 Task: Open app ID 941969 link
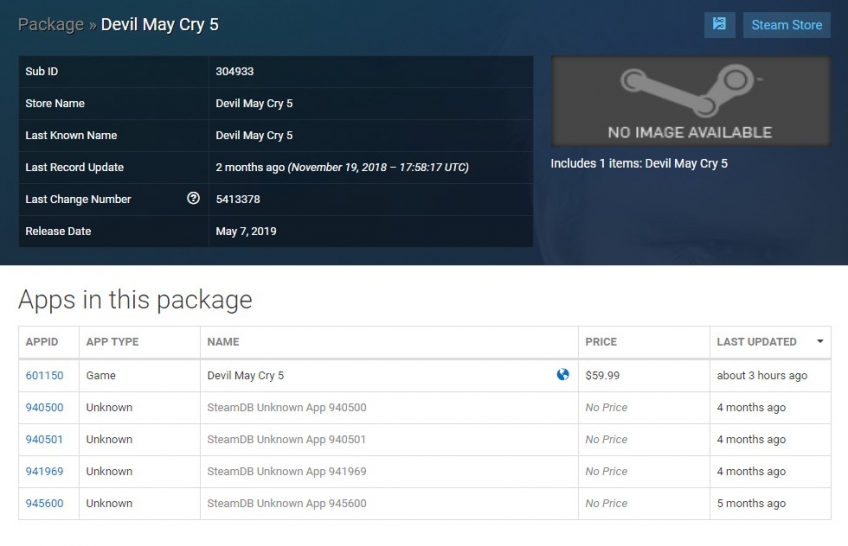pos(44,471)
